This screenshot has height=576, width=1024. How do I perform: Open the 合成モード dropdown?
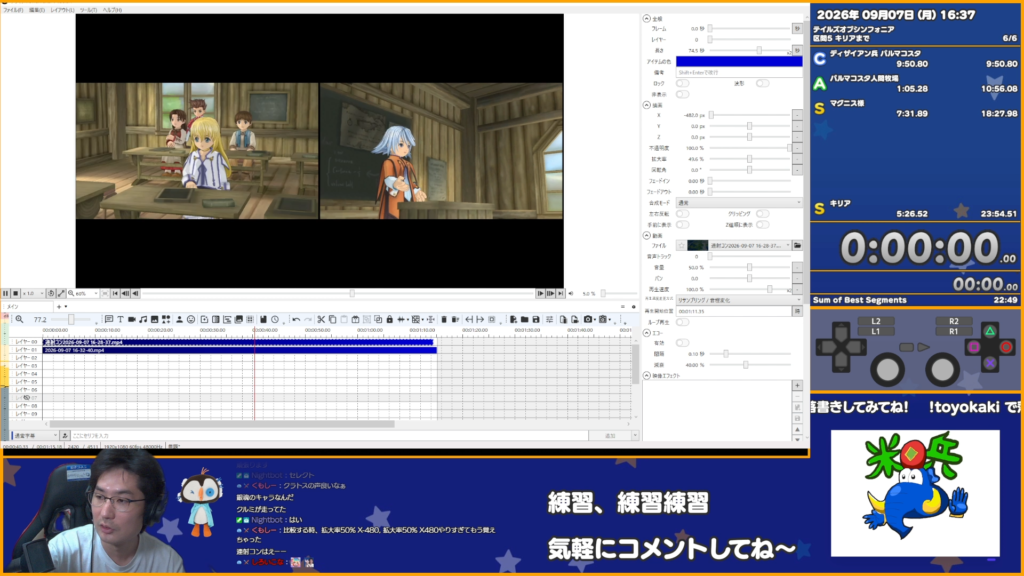[739, 203]
